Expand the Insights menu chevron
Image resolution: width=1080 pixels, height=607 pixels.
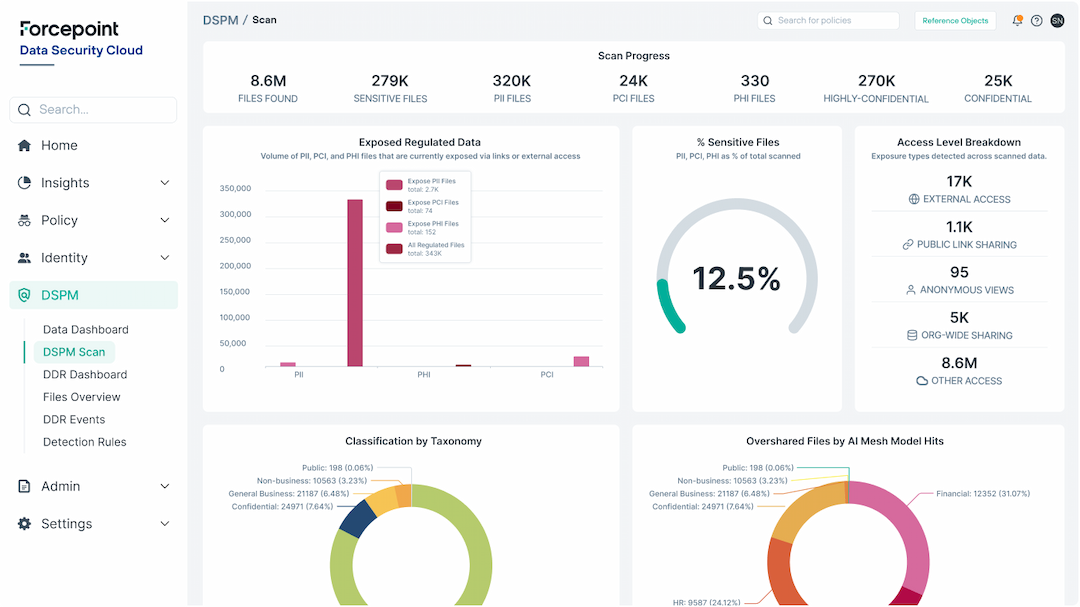(164, 182)
